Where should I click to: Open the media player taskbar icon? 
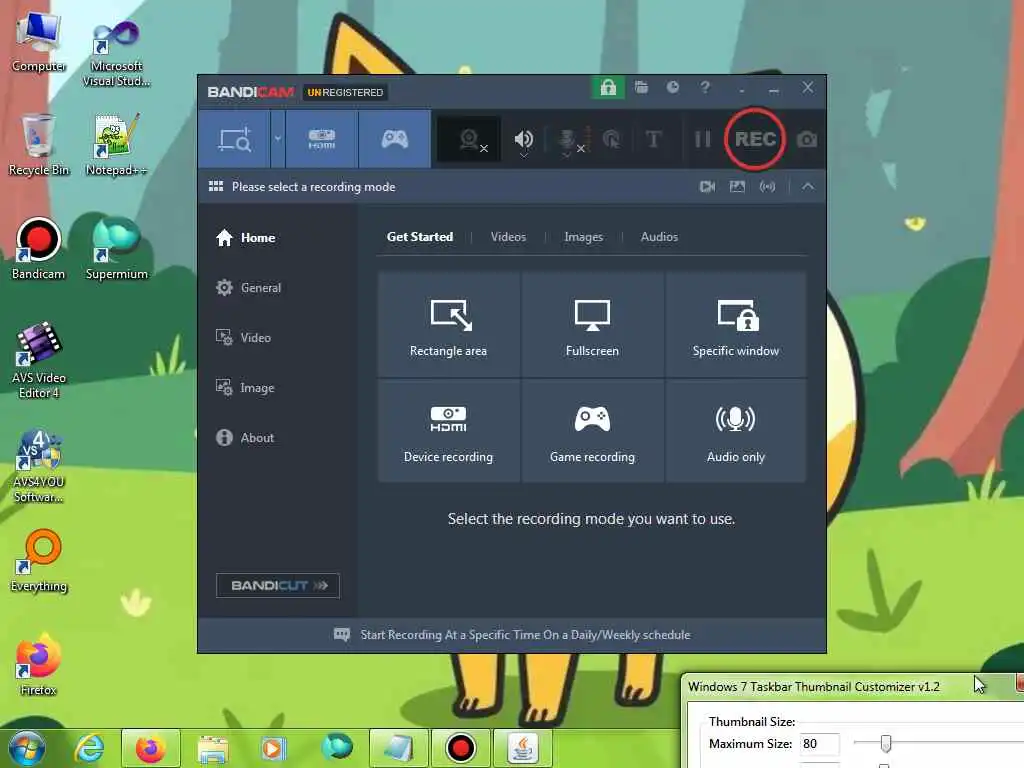tap(273, 748)
